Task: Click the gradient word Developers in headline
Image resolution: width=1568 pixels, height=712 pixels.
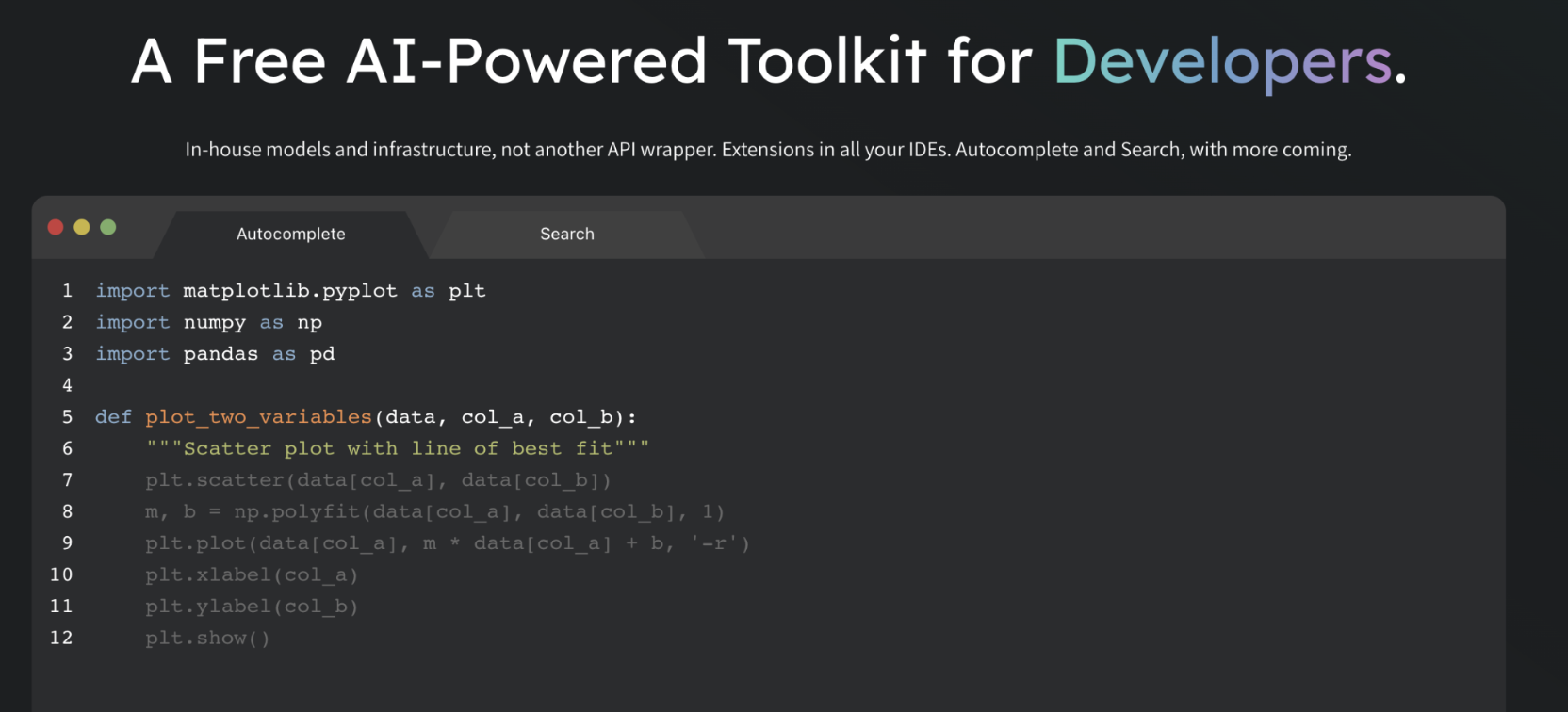Action: coord(1222,62)
